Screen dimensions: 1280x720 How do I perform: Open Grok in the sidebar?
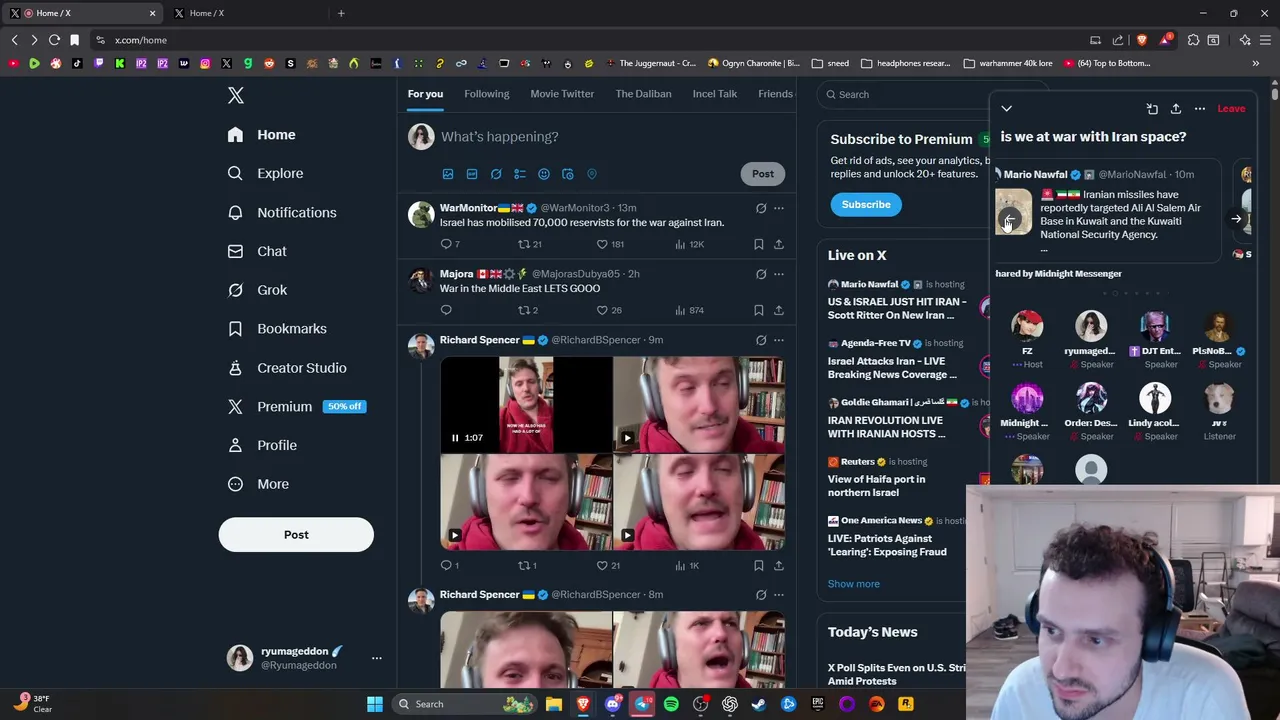click(x=257, y=290)
